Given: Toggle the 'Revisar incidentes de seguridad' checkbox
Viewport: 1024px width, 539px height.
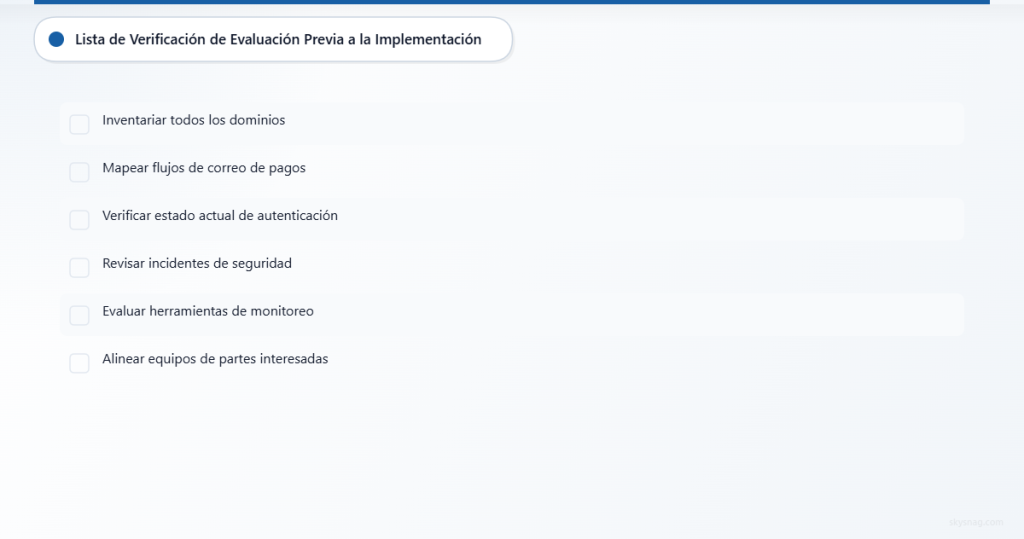Looking at the screenshot, I should 79,267.
